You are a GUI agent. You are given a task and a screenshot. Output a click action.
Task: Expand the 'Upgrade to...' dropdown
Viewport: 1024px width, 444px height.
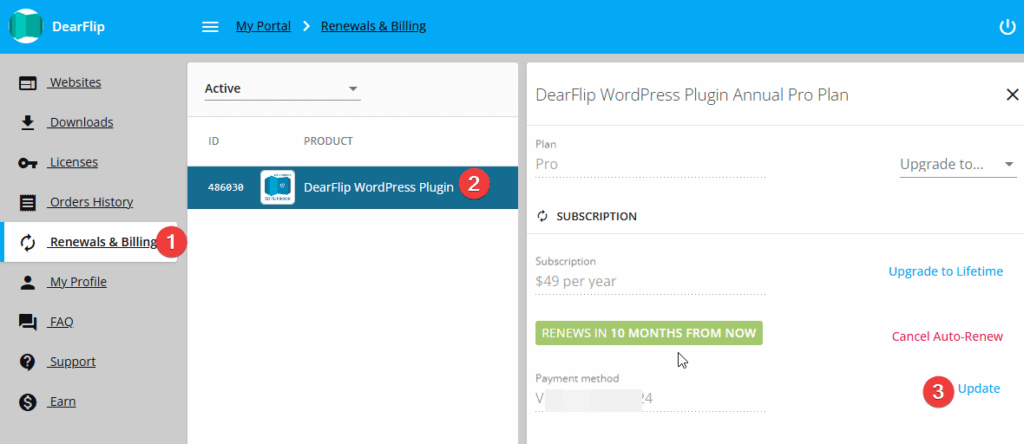pyautogui.click(x=957, y=164)
